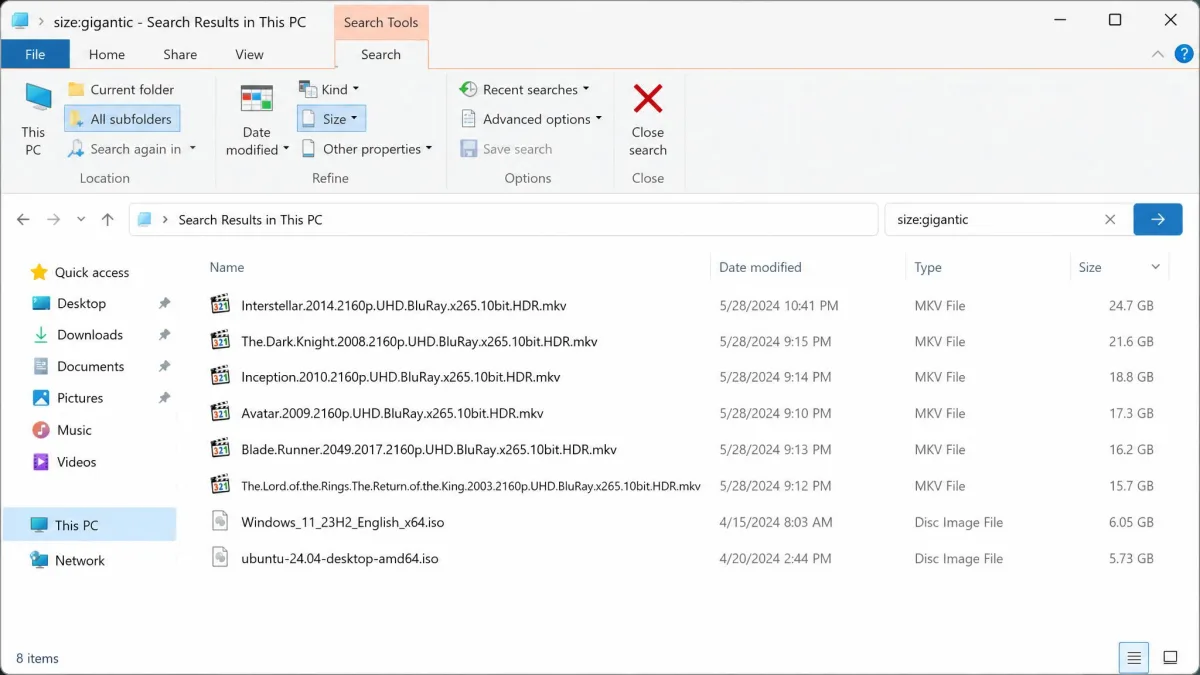Open Pictures in navigation pane

[x=68, y=398]
